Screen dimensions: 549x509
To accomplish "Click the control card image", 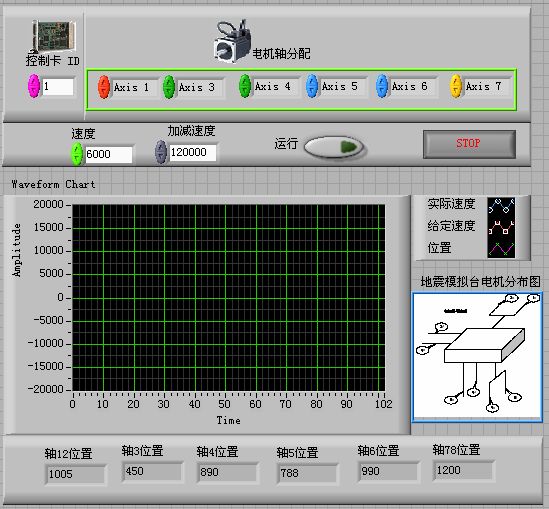I will coord(54,36).
